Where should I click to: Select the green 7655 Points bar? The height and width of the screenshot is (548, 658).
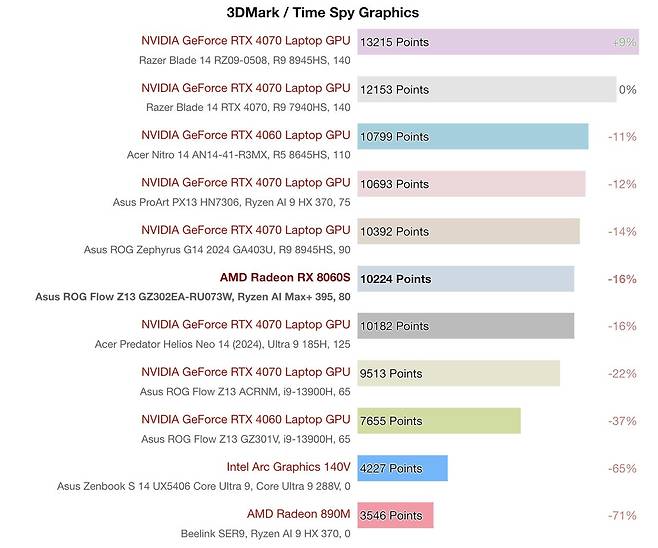(x=439, y=421)
